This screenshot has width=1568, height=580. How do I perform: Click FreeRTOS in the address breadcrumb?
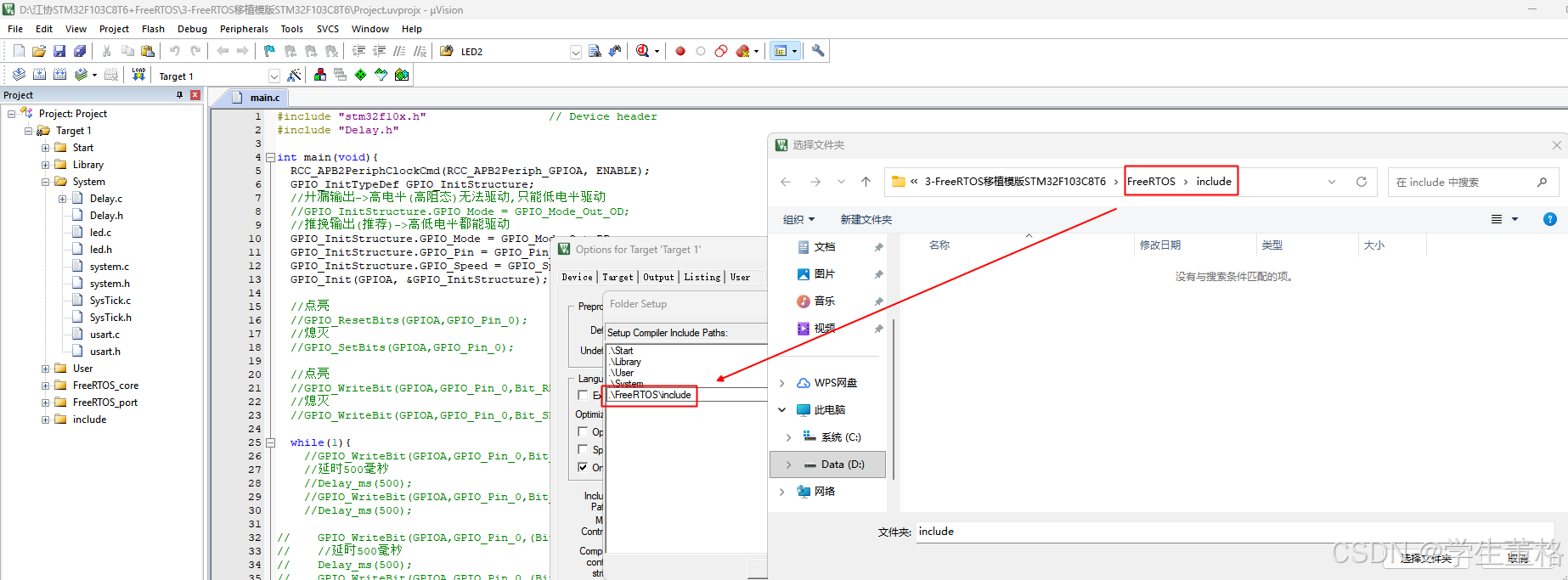pyautogui.click(x=1151, y=182)
